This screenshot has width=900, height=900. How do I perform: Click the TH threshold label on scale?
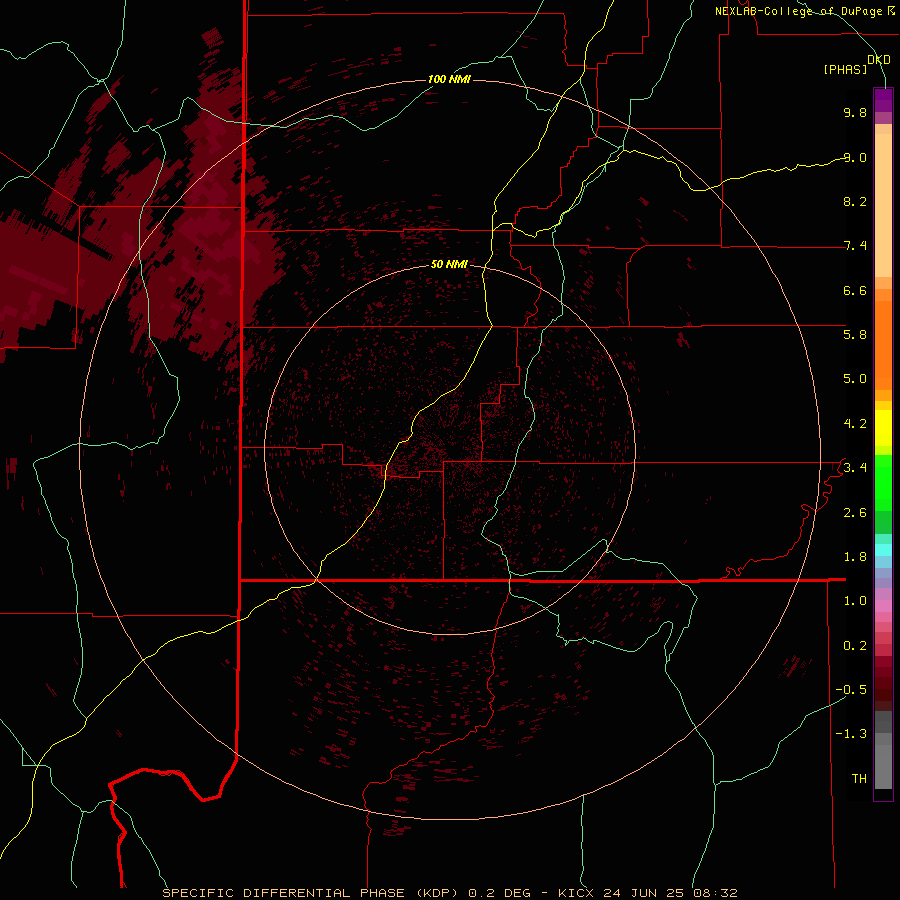point(859,779)
